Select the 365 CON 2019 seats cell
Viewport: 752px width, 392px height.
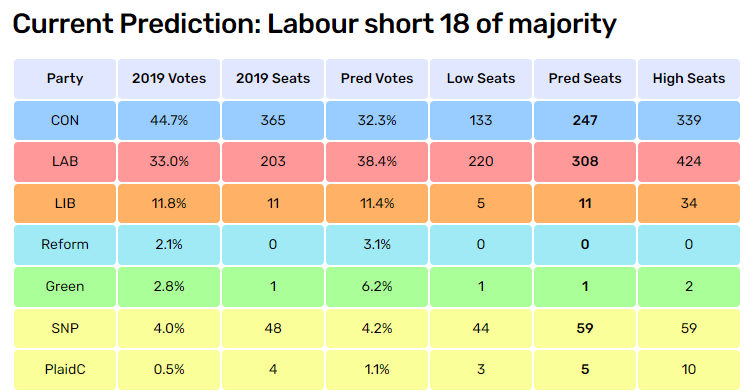click(x=273, y=120)
